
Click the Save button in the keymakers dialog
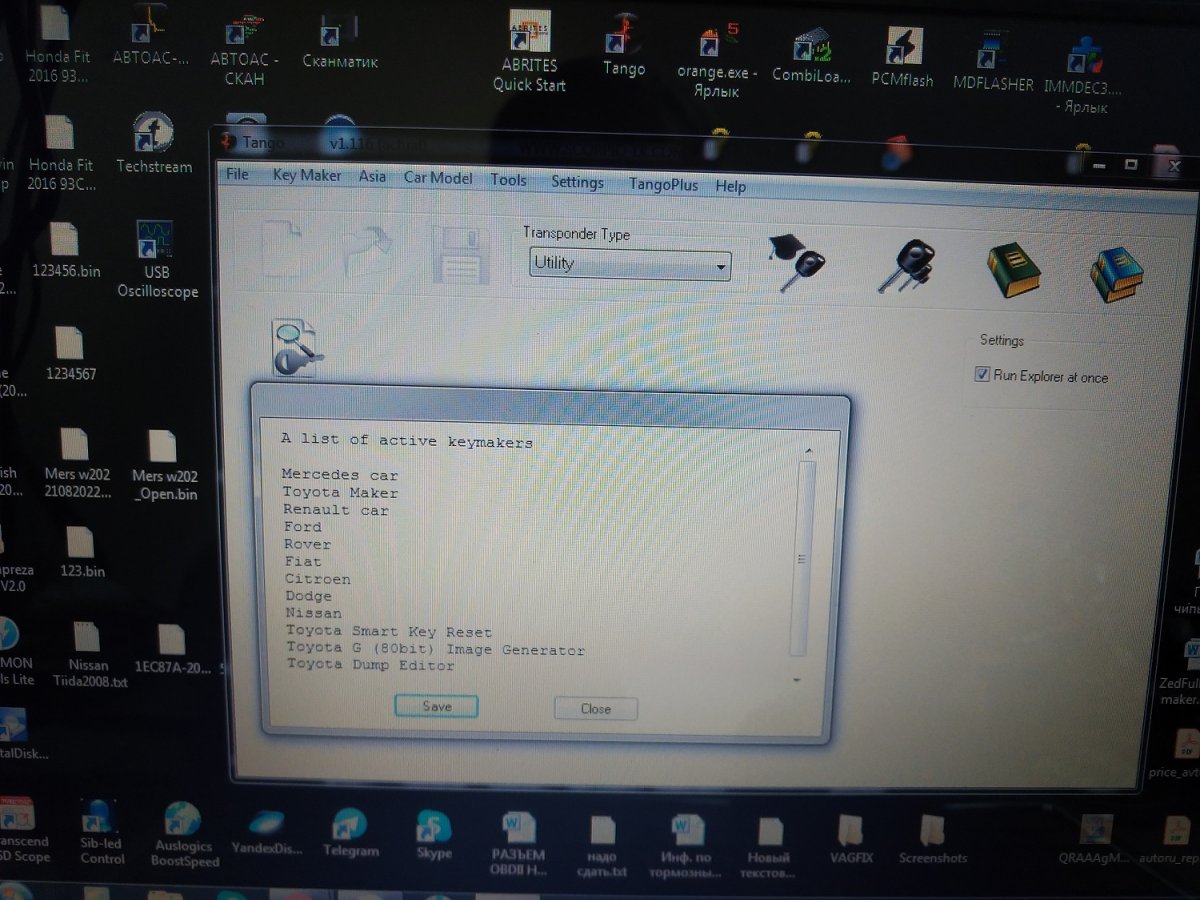(x=436, y=706)
